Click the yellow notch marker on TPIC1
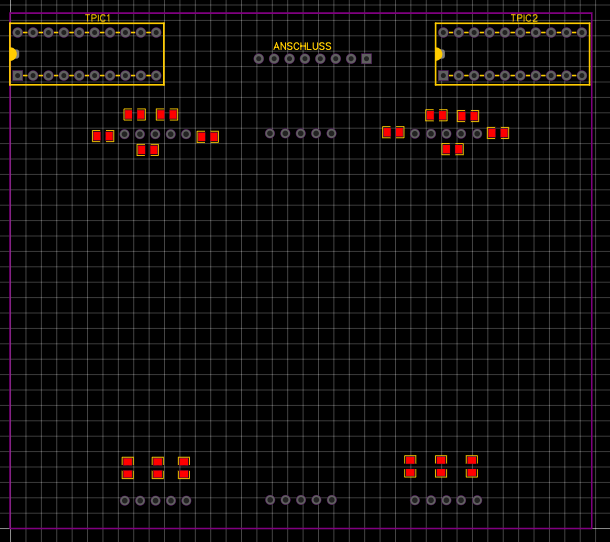610x542 pixels. [x=13, y=54]
